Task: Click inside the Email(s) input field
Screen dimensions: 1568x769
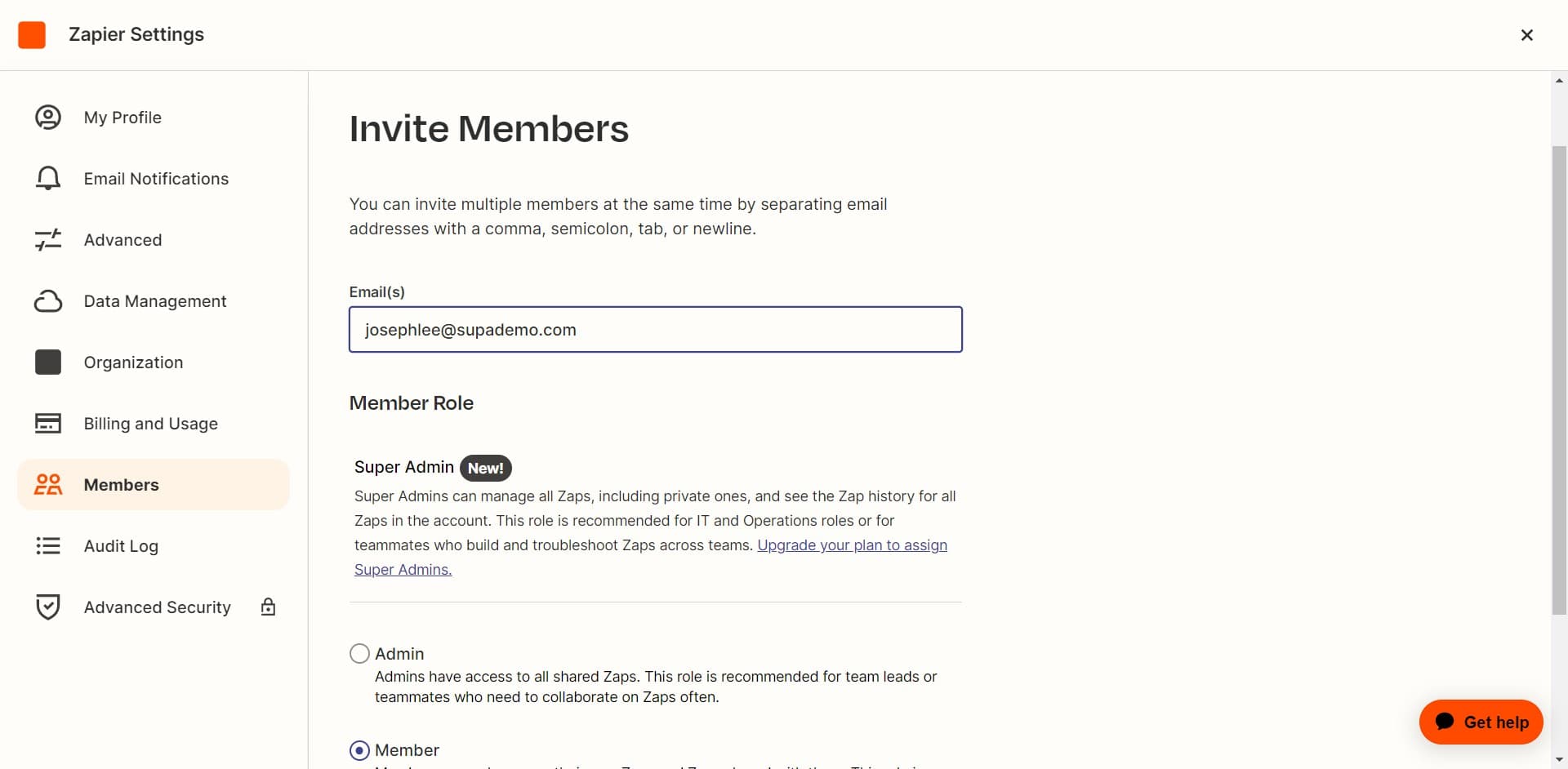Action: pyautogui.click(x=655, y=329)
